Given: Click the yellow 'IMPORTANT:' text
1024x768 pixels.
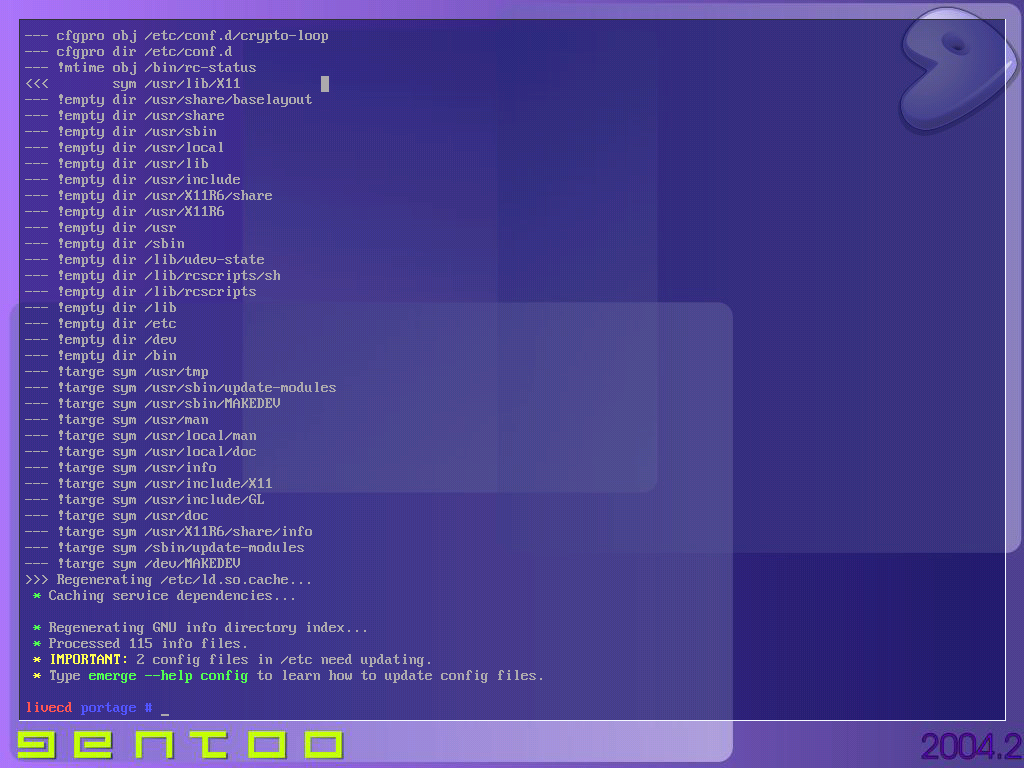Looking at the screenshot, I should 89,660.
